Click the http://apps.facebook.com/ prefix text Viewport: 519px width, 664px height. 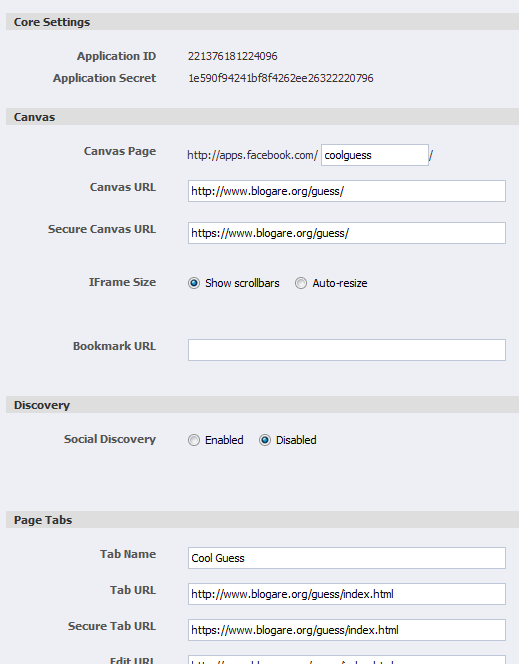coord(252,155)
